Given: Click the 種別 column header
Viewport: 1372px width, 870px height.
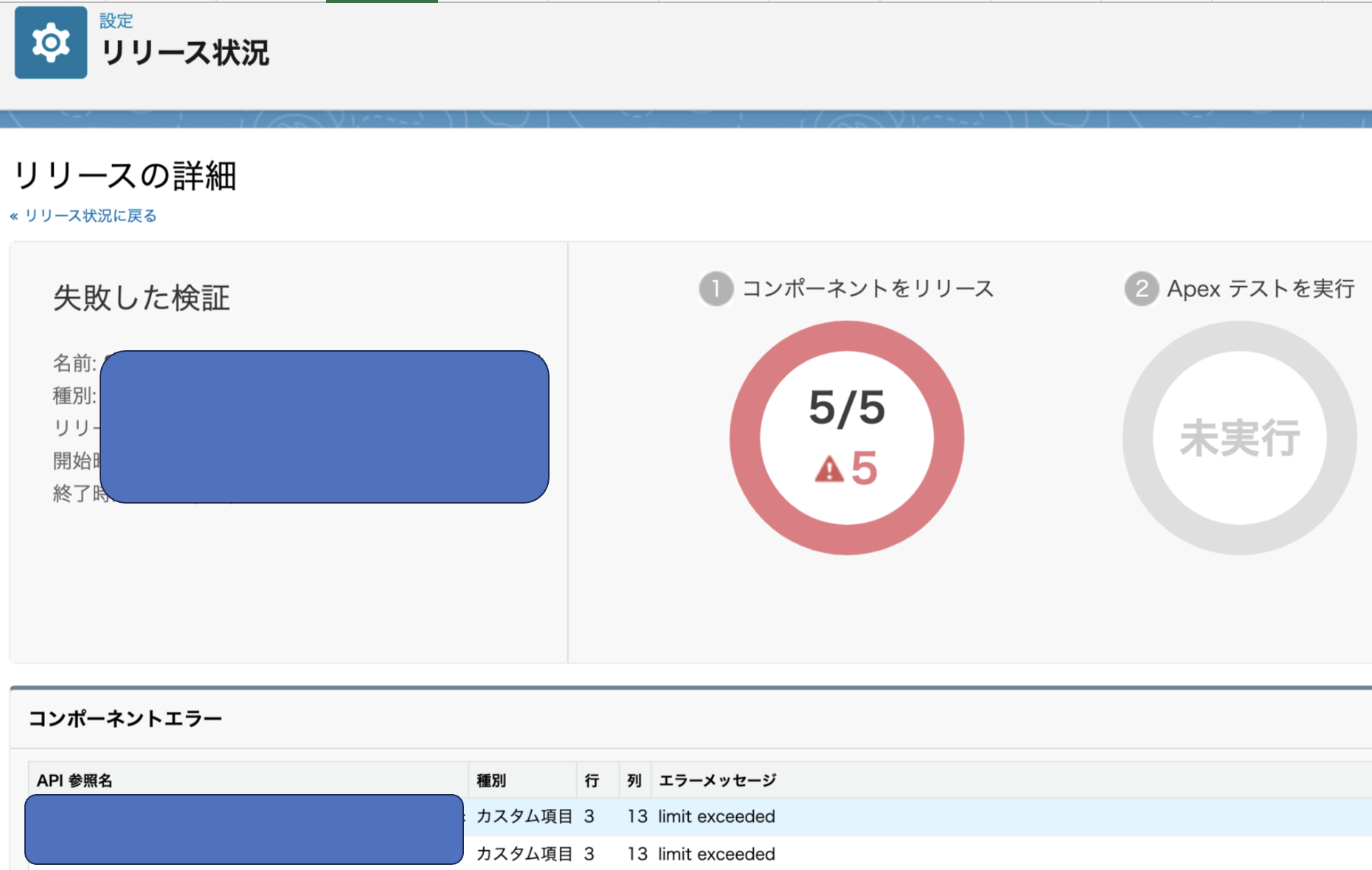Looking at the screenshot, I should coord(491,781).
